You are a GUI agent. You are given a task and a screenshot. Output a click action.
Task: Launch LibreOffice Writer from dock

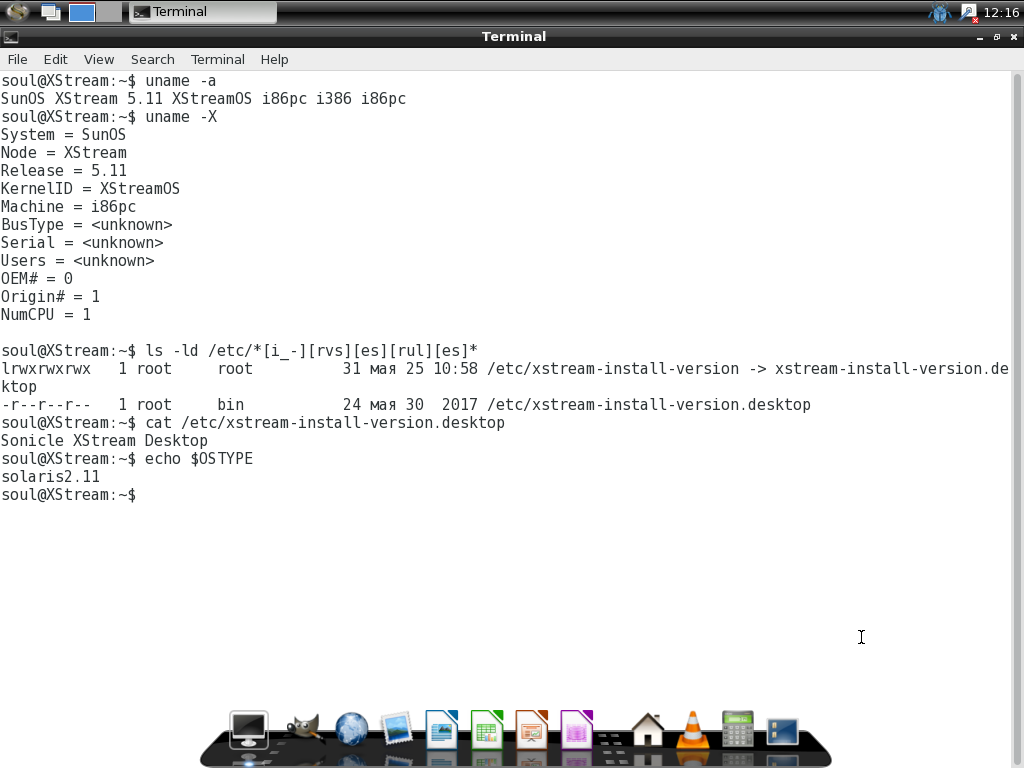pos(441,729)
